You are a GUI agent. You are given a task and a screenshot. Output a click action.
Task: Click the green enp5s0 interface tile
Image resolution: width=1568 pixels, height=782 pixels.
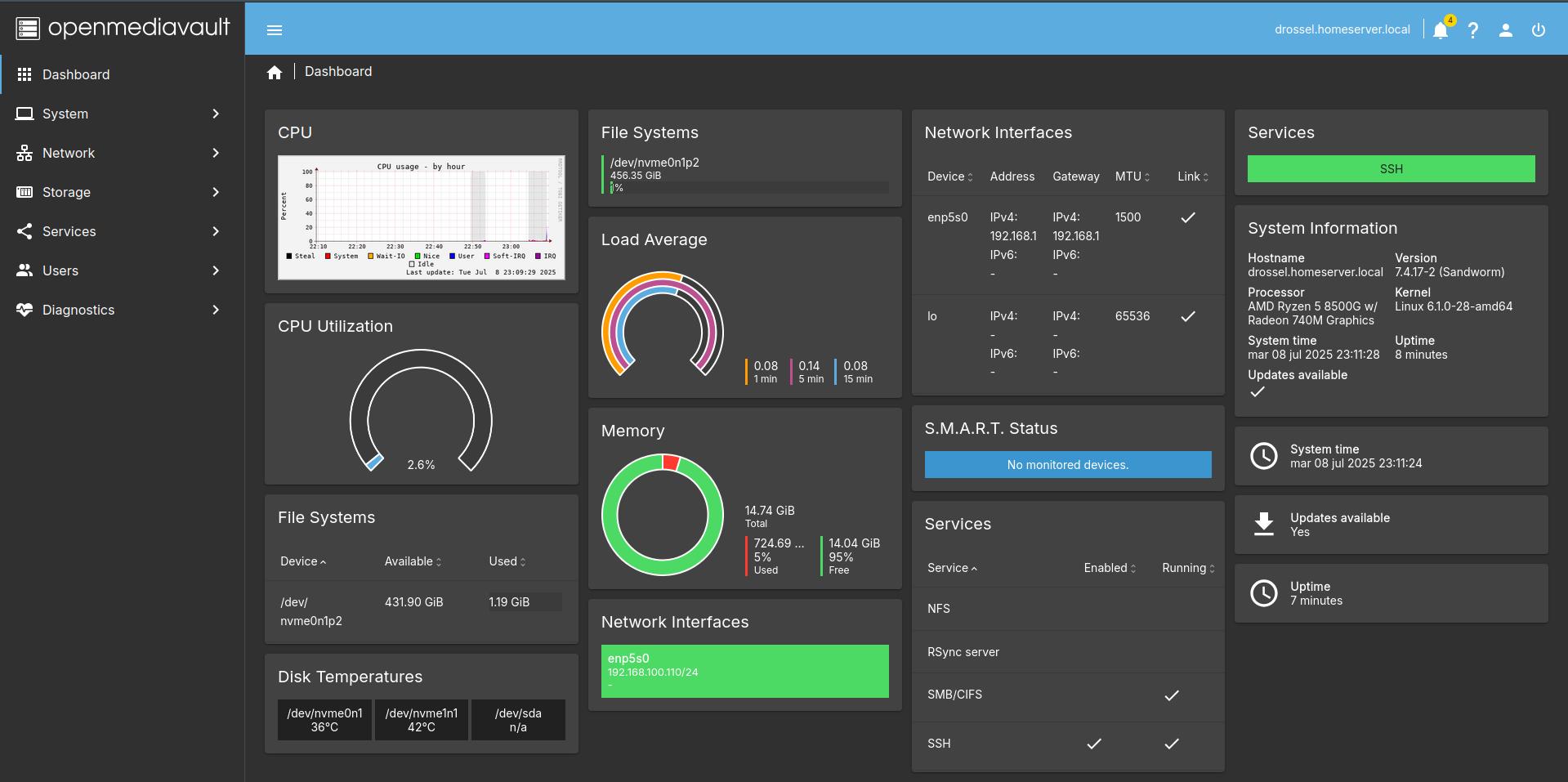pyautogui.click(x=744, y=671)
